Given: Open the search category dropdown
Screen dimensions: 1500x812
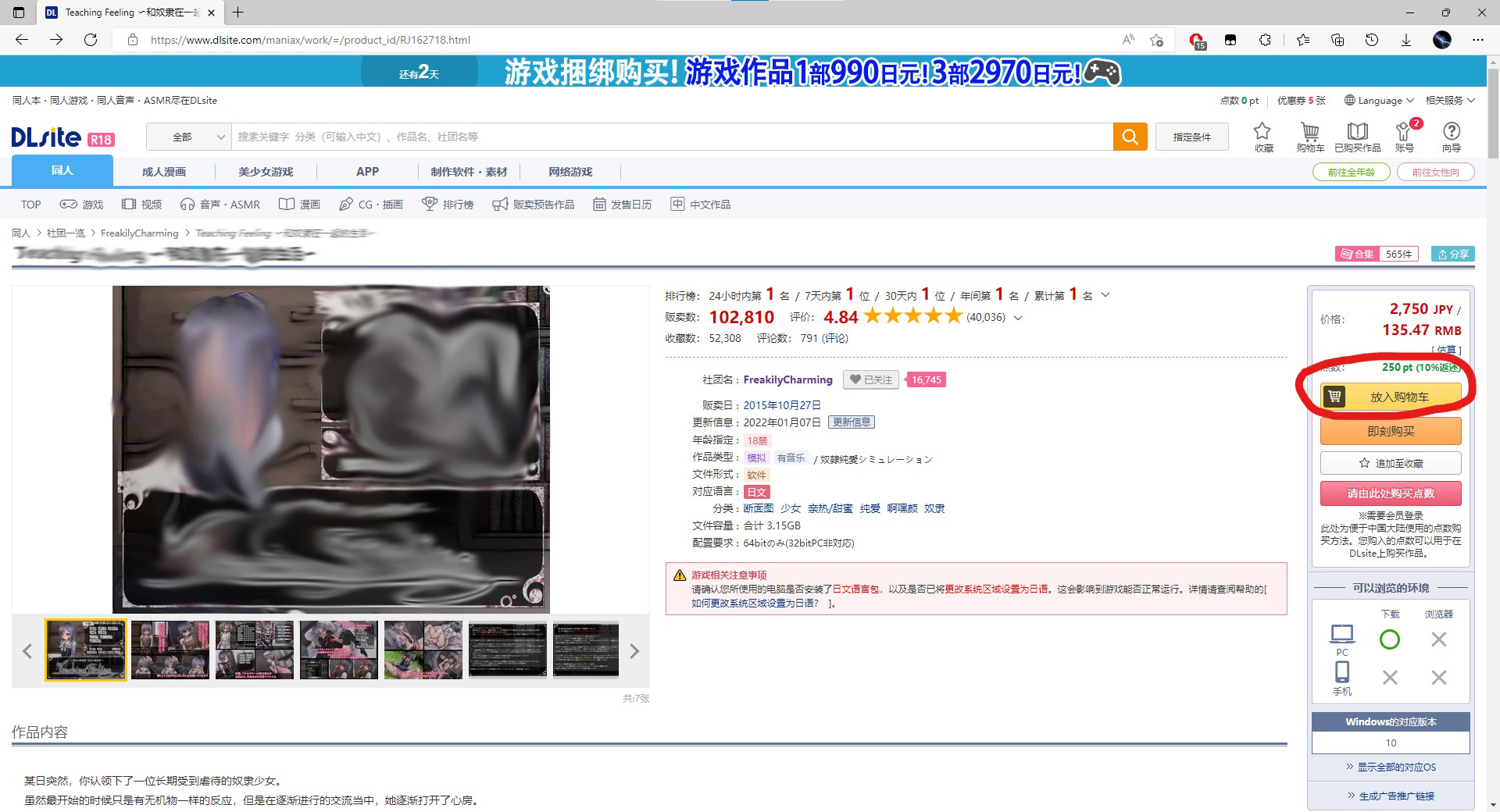Looking at the screenshot, I should click(188, 137).
